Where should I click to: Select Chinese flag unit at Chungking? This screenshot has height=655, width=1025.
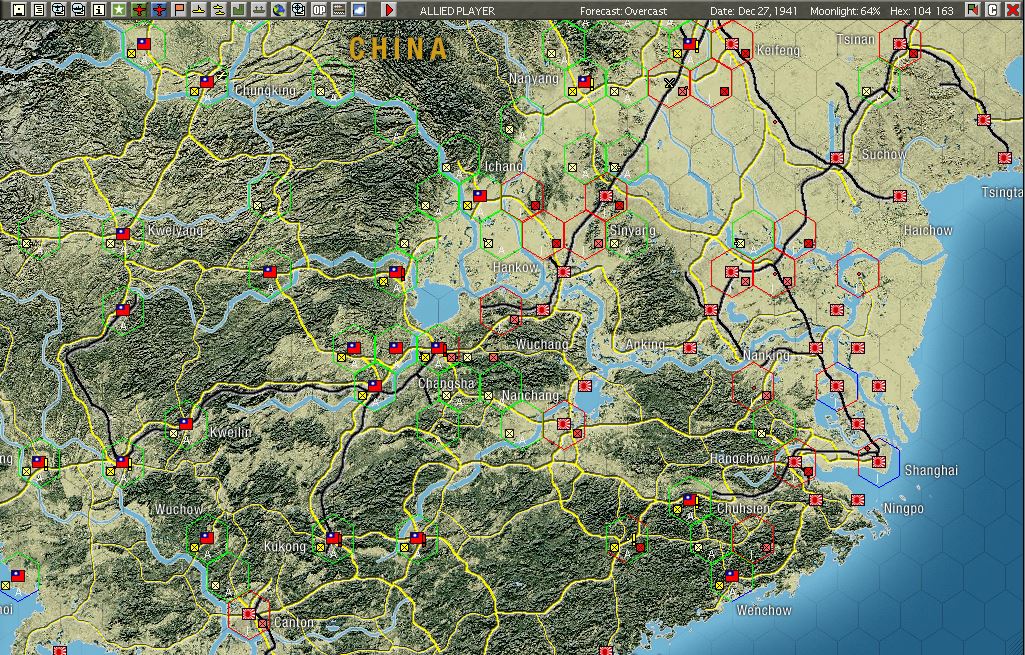click(x=207, y=82)
